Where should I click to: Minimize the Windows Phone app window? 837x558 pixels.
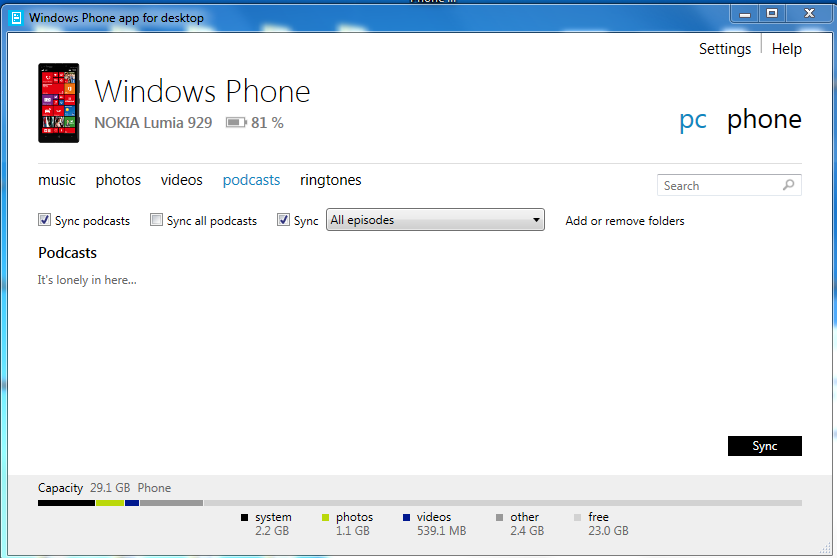click(745, 14)
